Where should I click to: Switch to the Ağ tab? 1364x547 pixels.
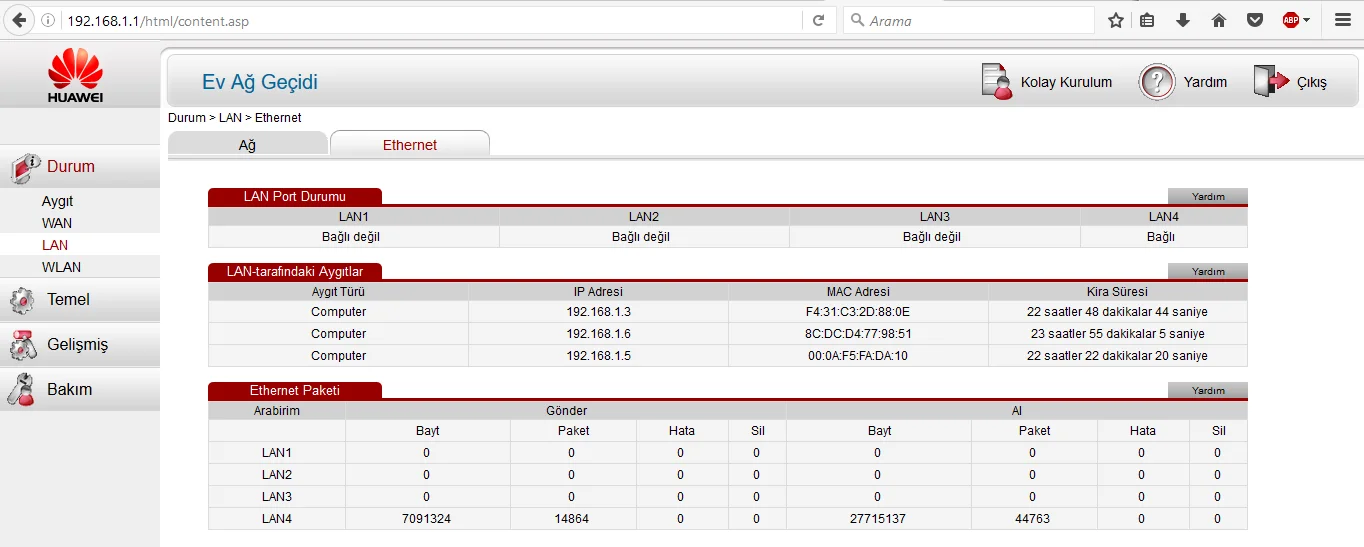[247, 145]
